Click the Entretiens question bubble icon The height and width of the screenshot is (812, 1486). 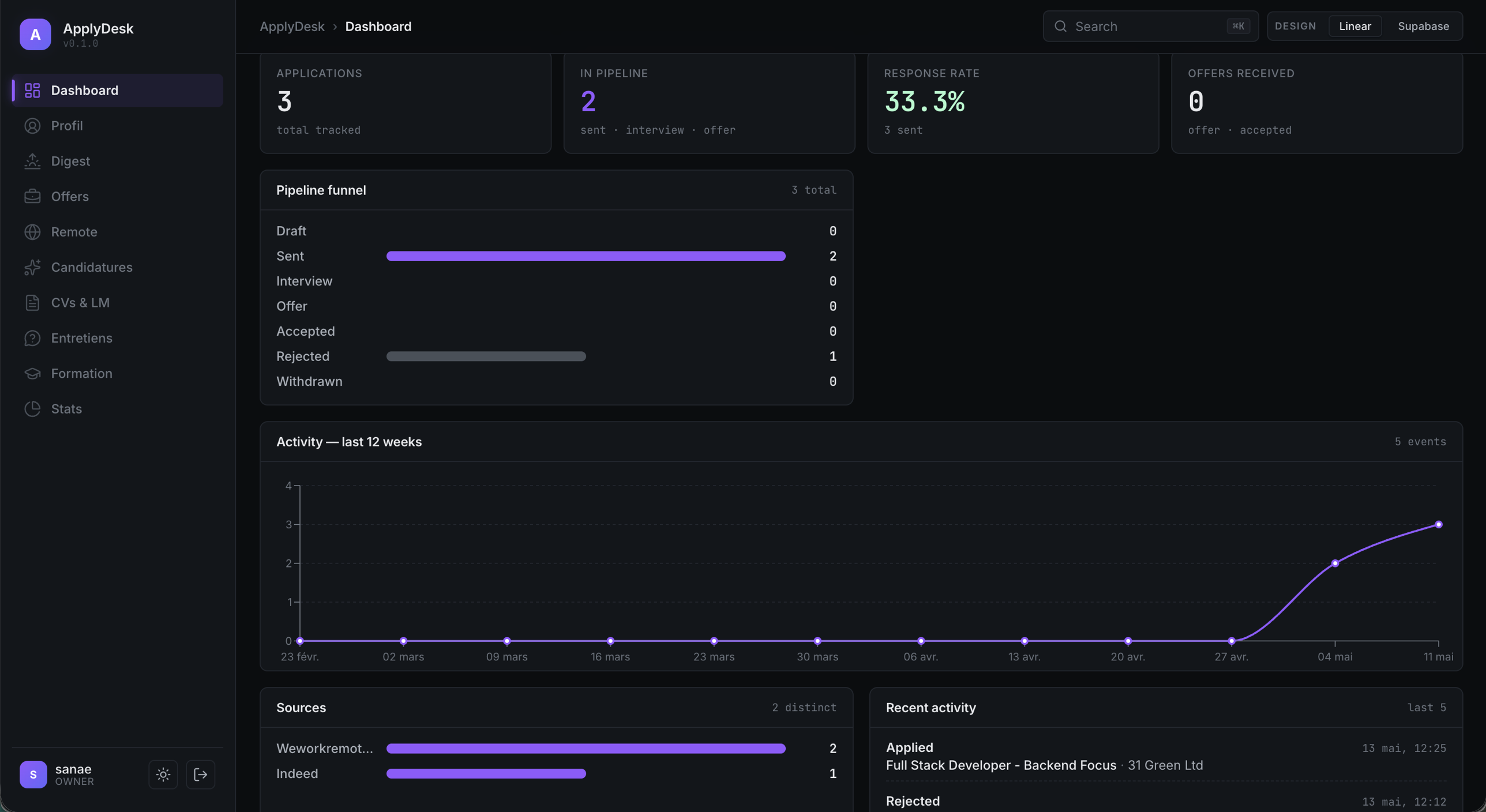[x=32, y=338]
